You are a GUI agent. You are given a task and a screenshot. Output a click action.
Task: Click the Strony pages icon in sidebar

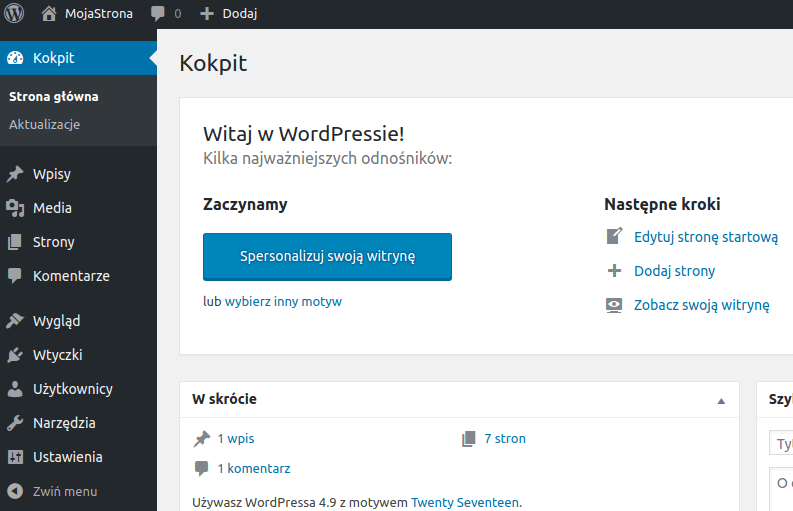[x=15, y=242]
